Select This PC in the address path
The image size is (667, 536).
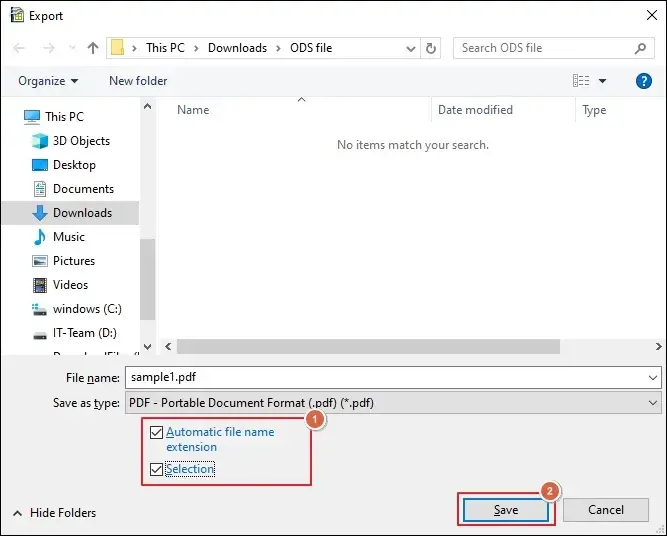pos(165,48)
